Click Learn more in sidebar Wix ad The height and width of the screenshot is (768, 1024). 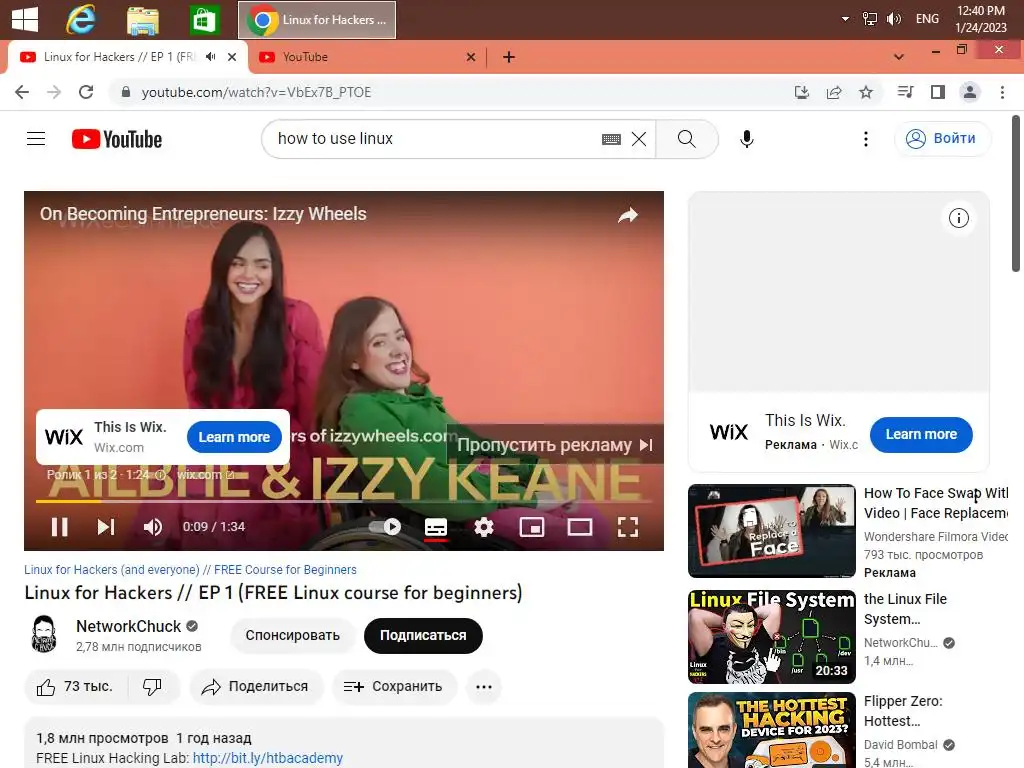pyautogui.click(x=921, y=434)
